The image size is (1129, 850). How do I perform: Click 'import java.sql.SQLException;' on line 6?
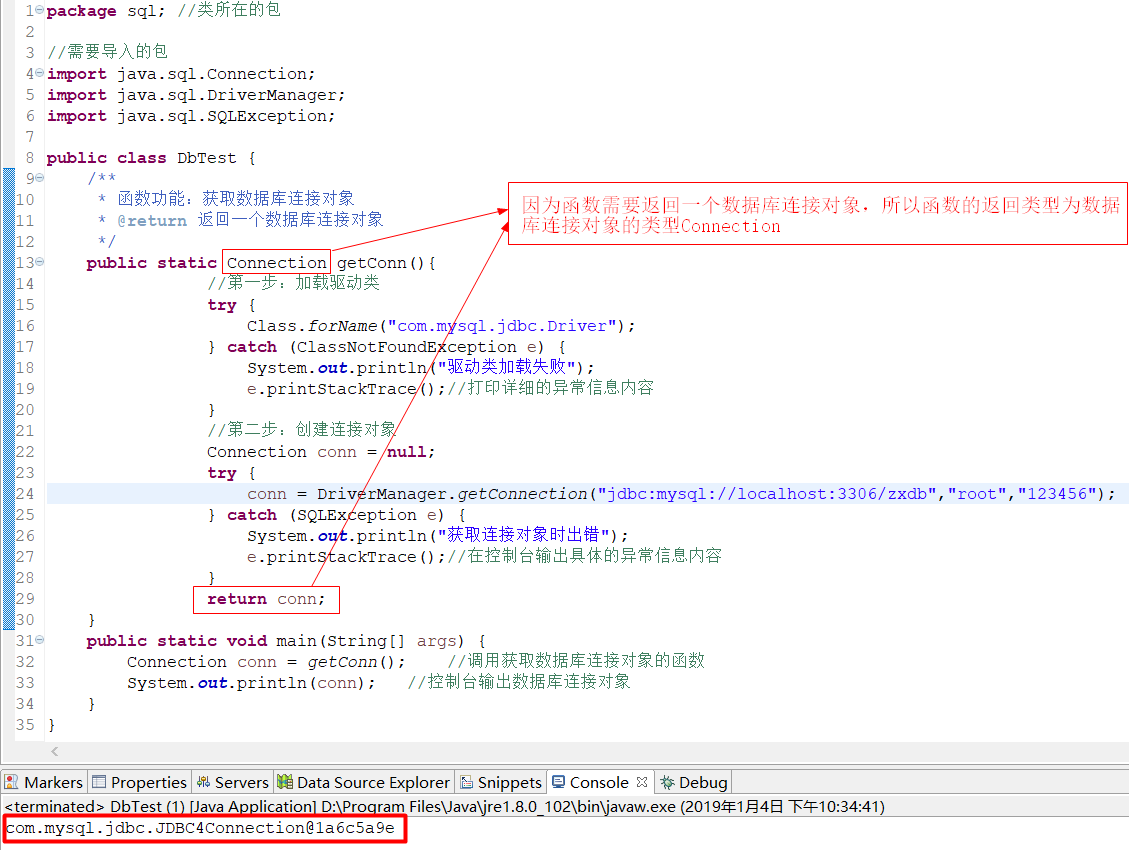coord(191,116)
